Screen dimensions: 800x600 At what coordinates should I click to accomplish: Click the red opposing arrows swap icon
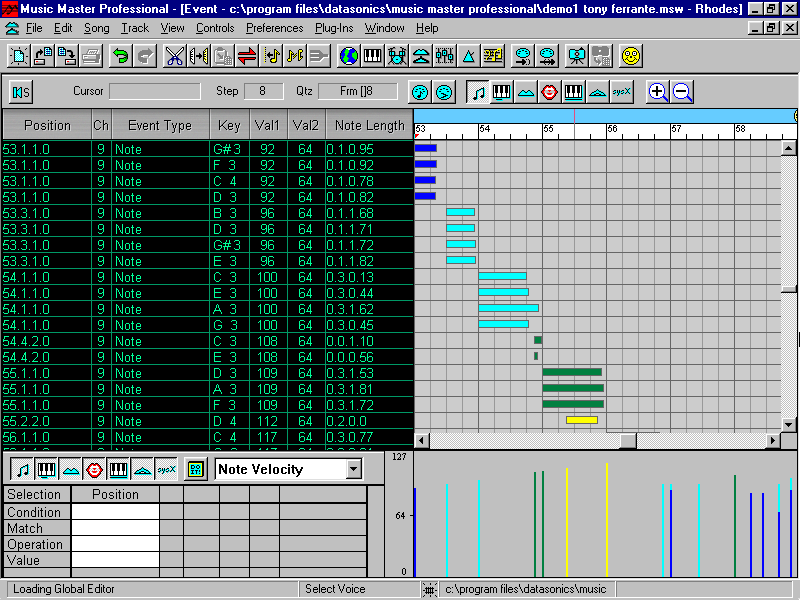tap(246, 56)
